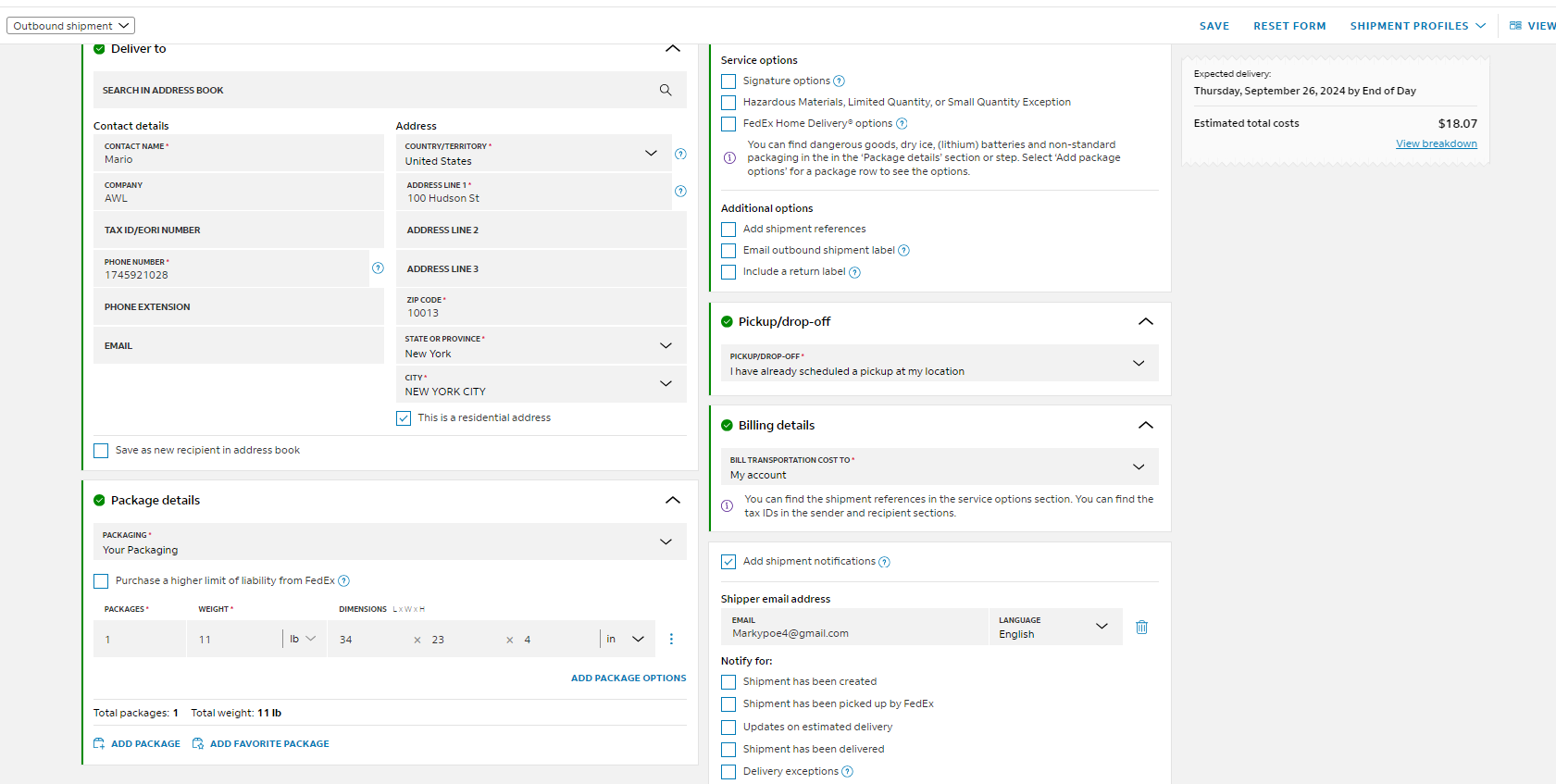Open the State or Province dropdown
1556x784 pixels.
[x=541, y=345]
